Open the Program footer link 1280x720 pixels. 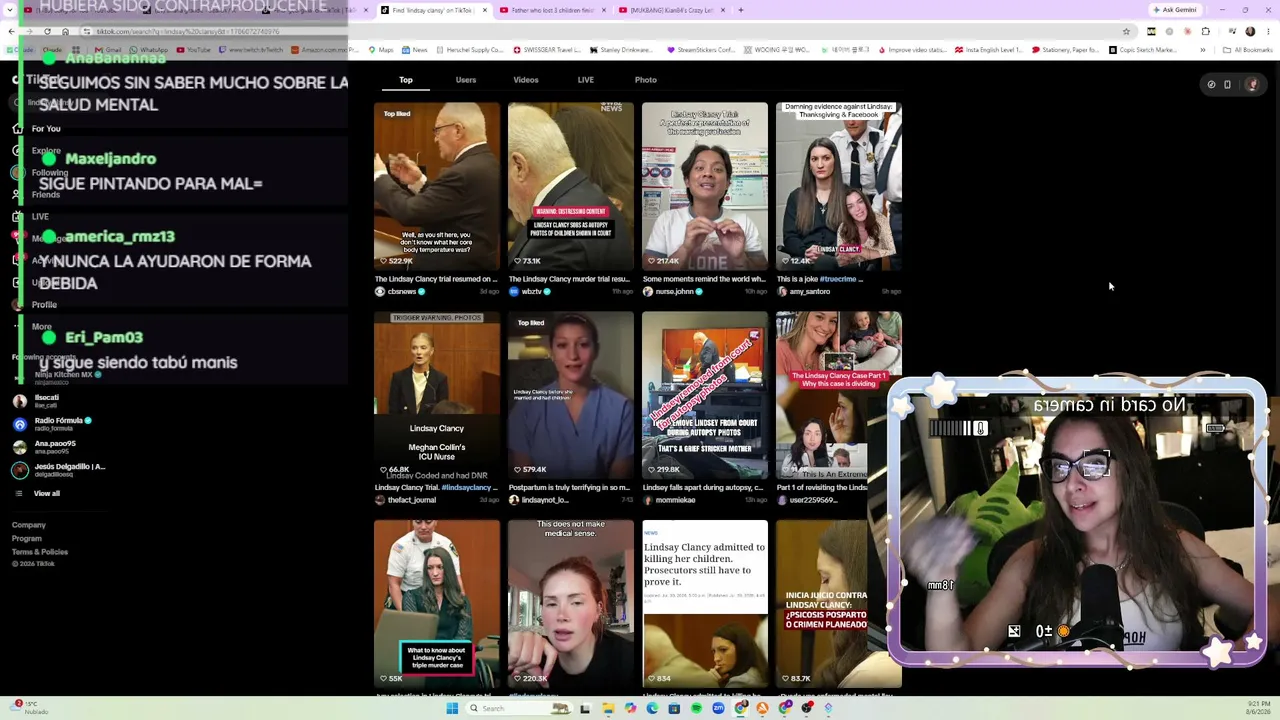tap(27, 538)
